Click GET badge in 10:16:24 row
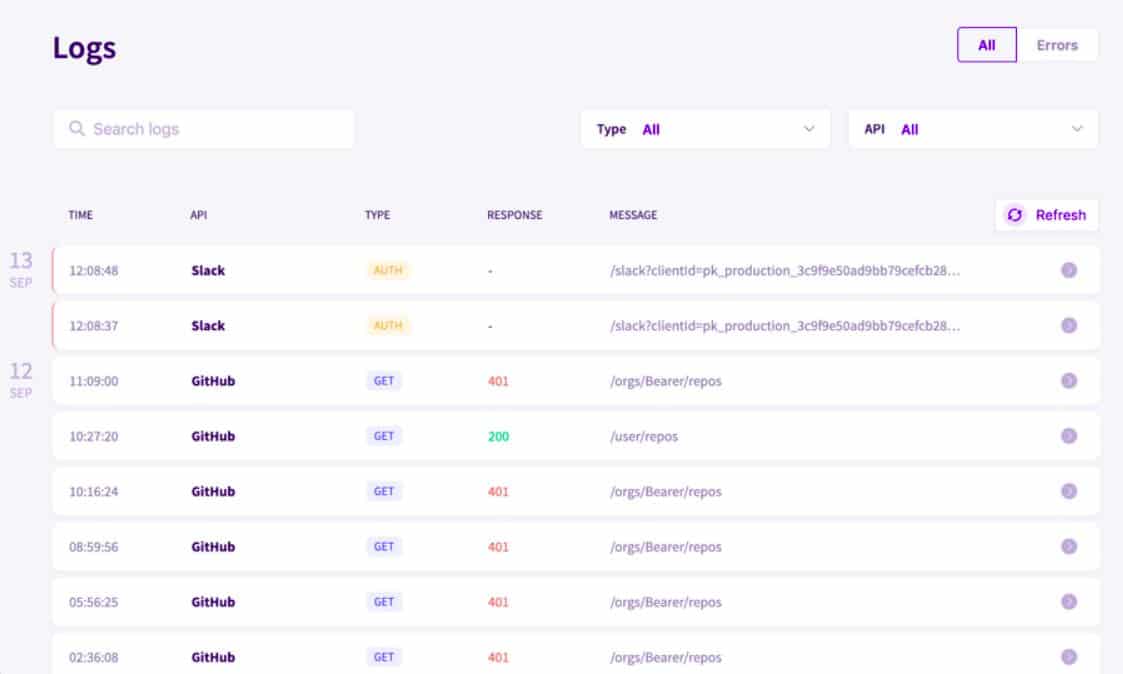Image resolution: width=1123 pixels, height=674 pixels. pos(384,491)
